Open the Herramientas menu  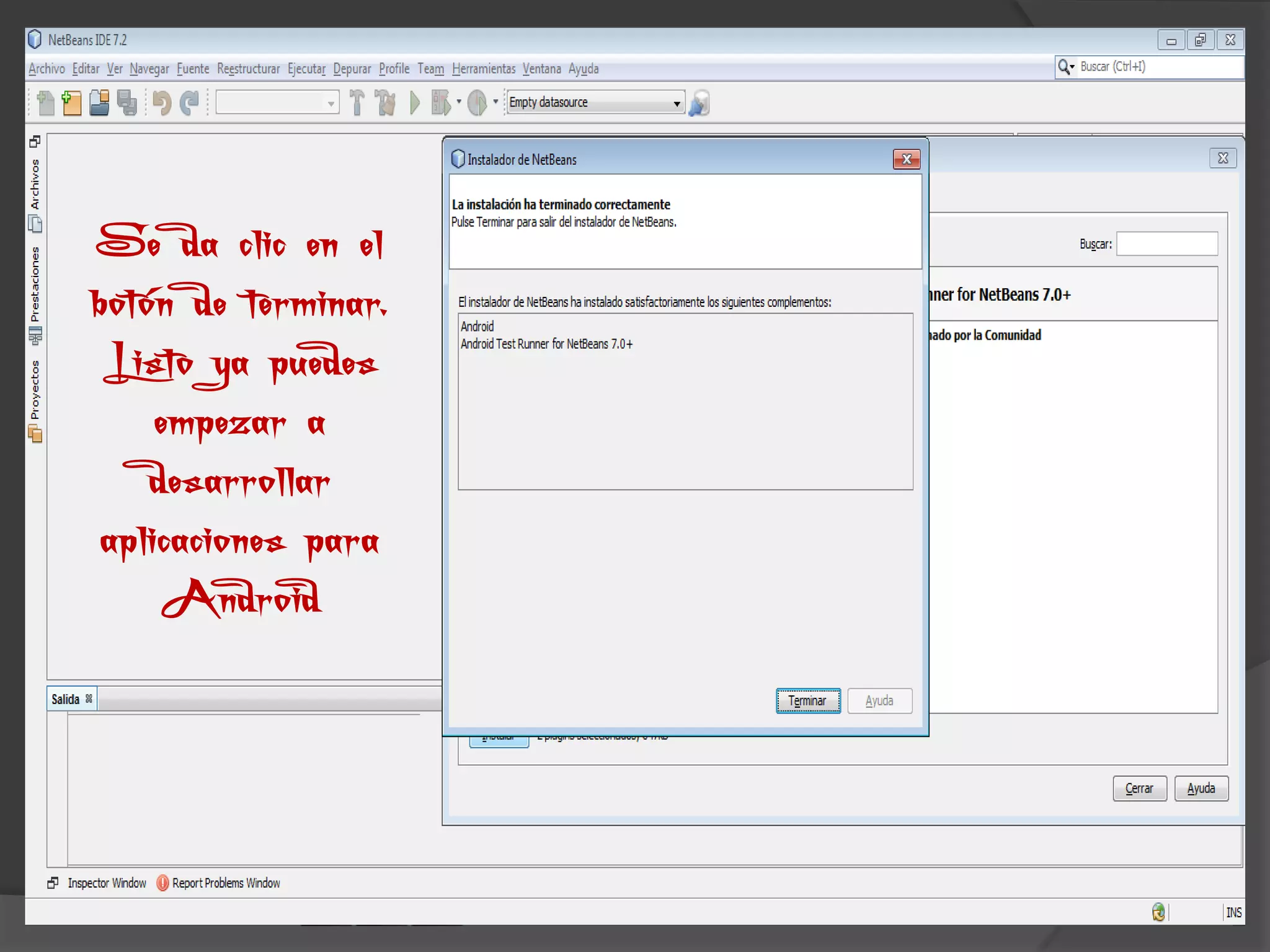(483, 69)
